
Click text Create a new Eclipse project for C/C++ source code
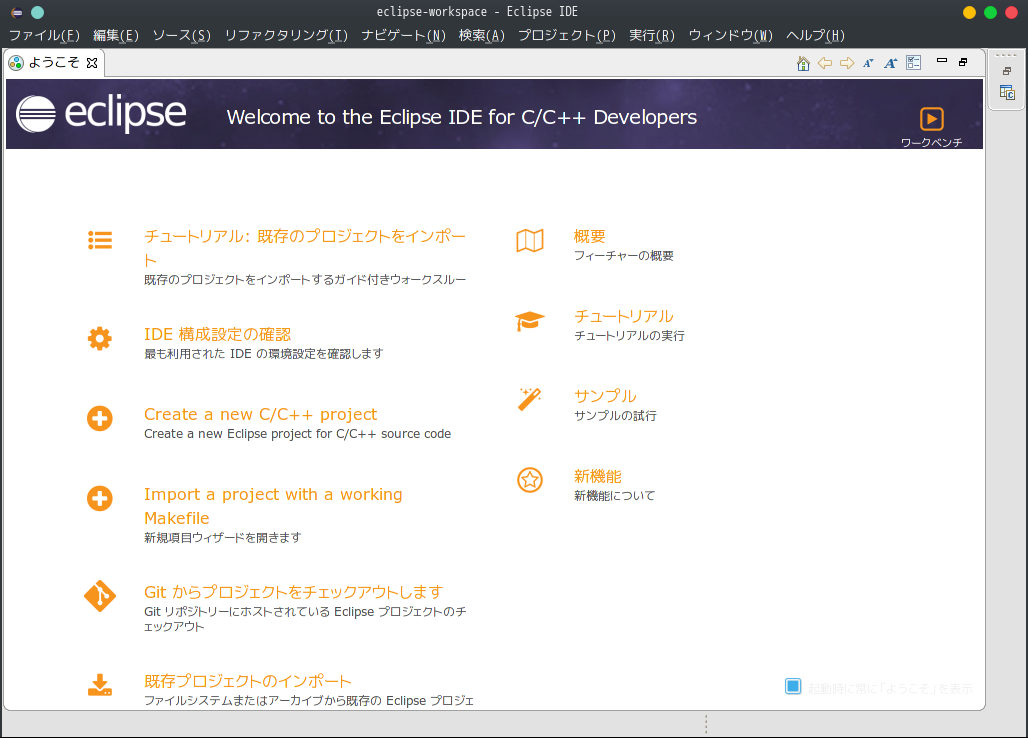pyautogui.click(x=298, y=434)
